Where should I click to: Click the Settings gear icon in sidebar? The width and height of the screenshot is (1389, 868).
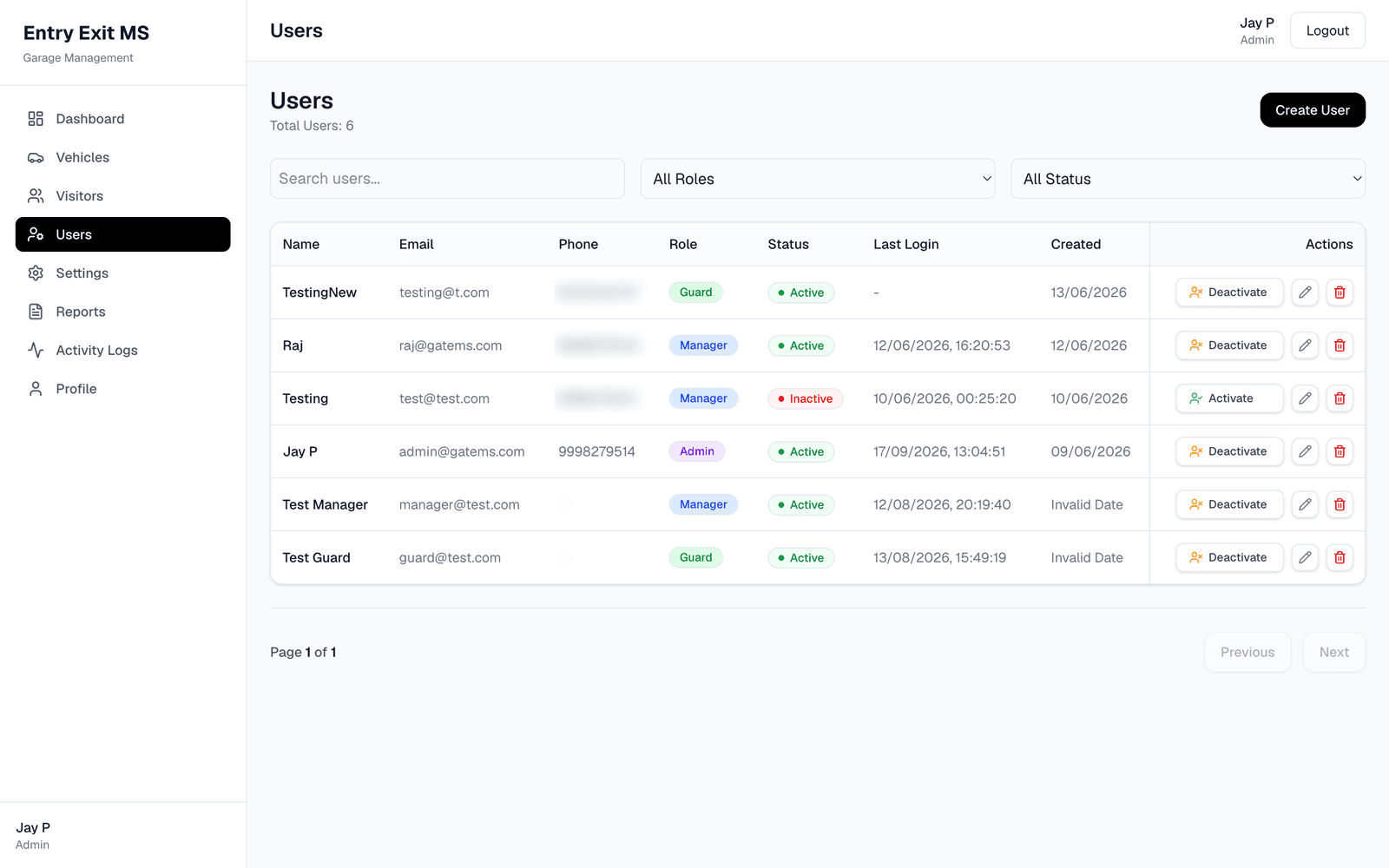tap(36, 273)
